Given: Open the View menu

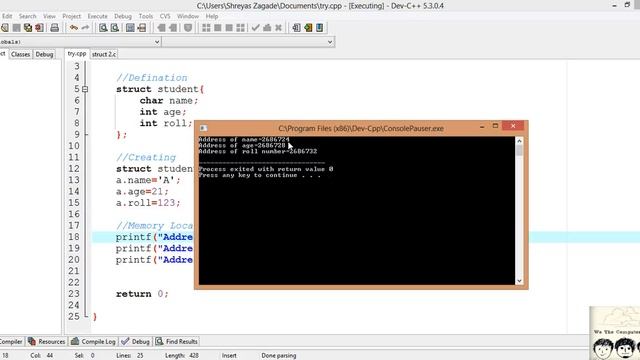Looking at the screenshot, I should [x=49, y=16].
